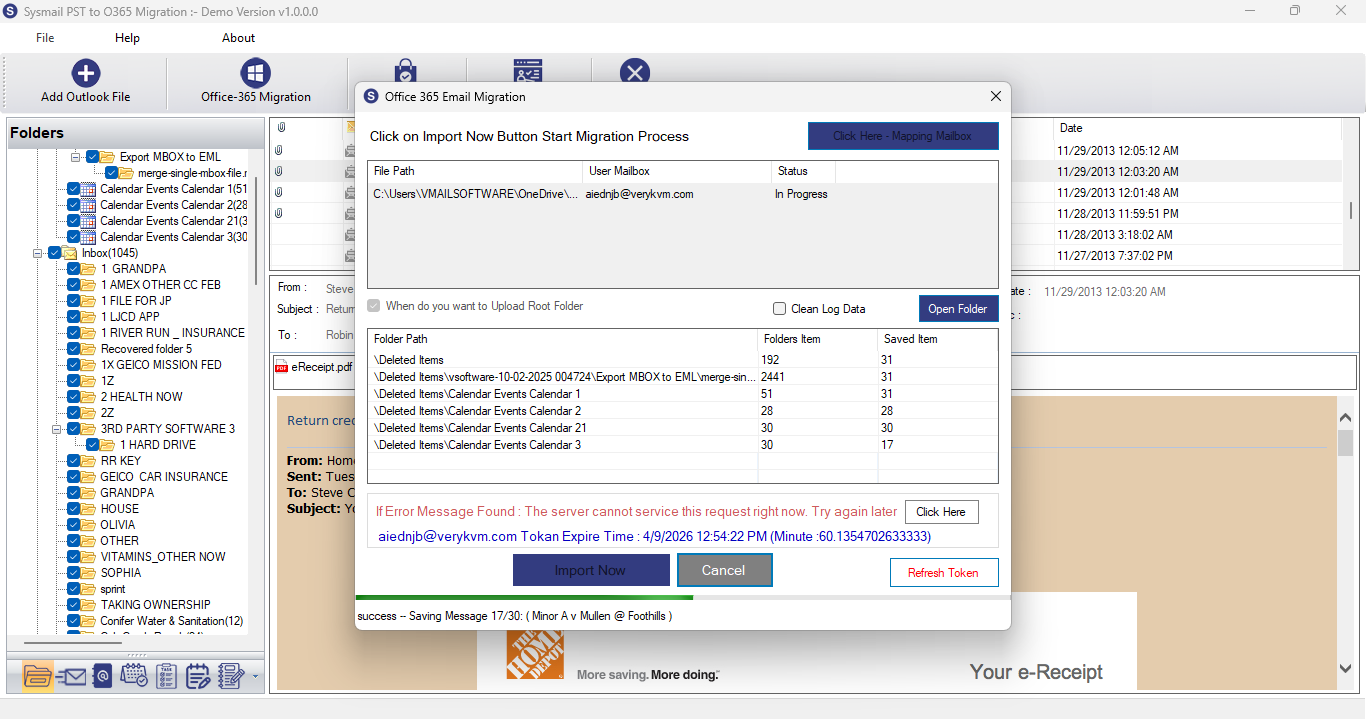
Task: Toggle the Calendar Events Calendar 2 checkbox
Action: tap(74, 205)
